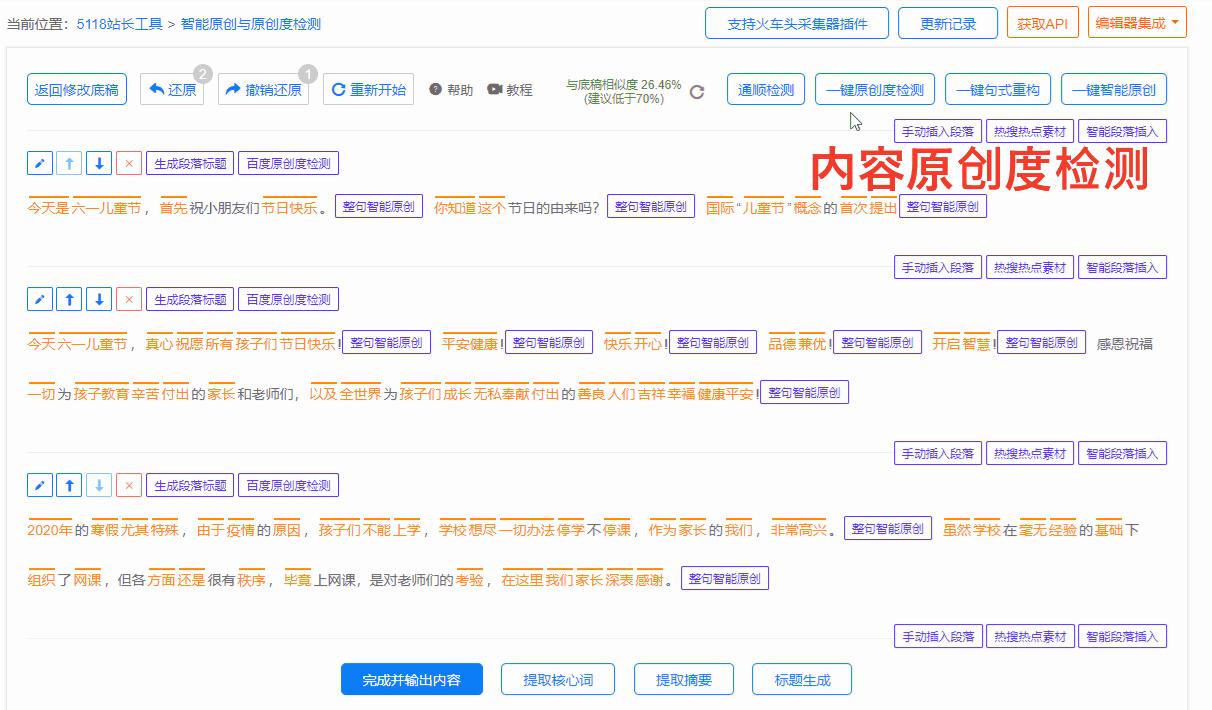Open the 教程 tutorial video link

coord(510,90)
